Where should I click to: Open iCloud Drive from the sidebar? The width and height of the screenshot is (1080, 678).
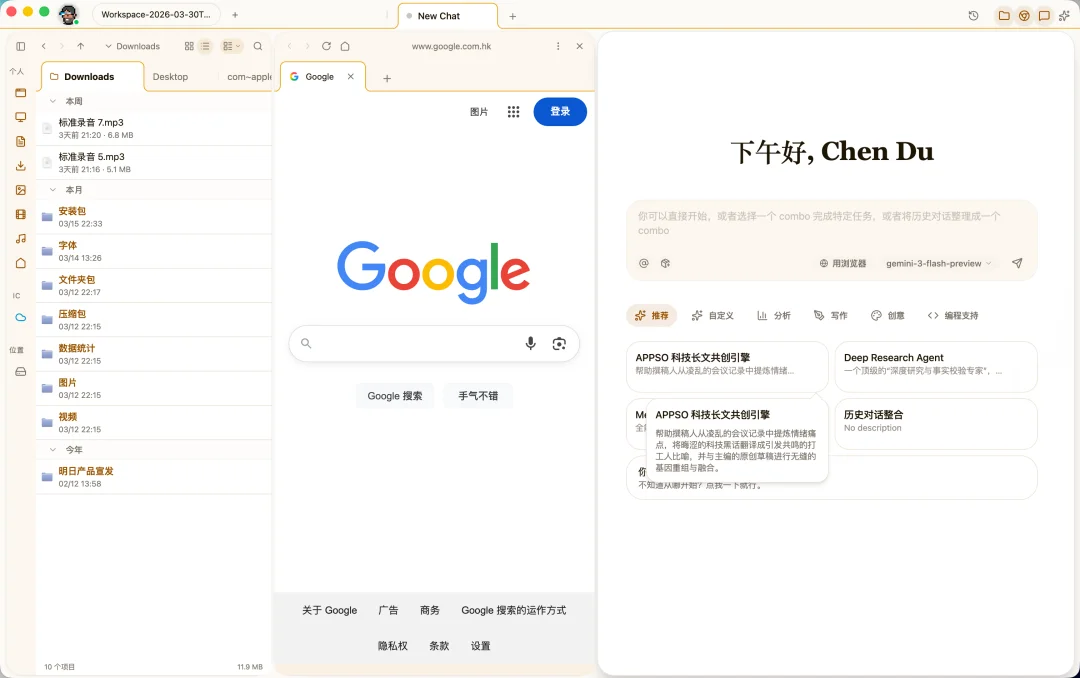coord(20,317)
